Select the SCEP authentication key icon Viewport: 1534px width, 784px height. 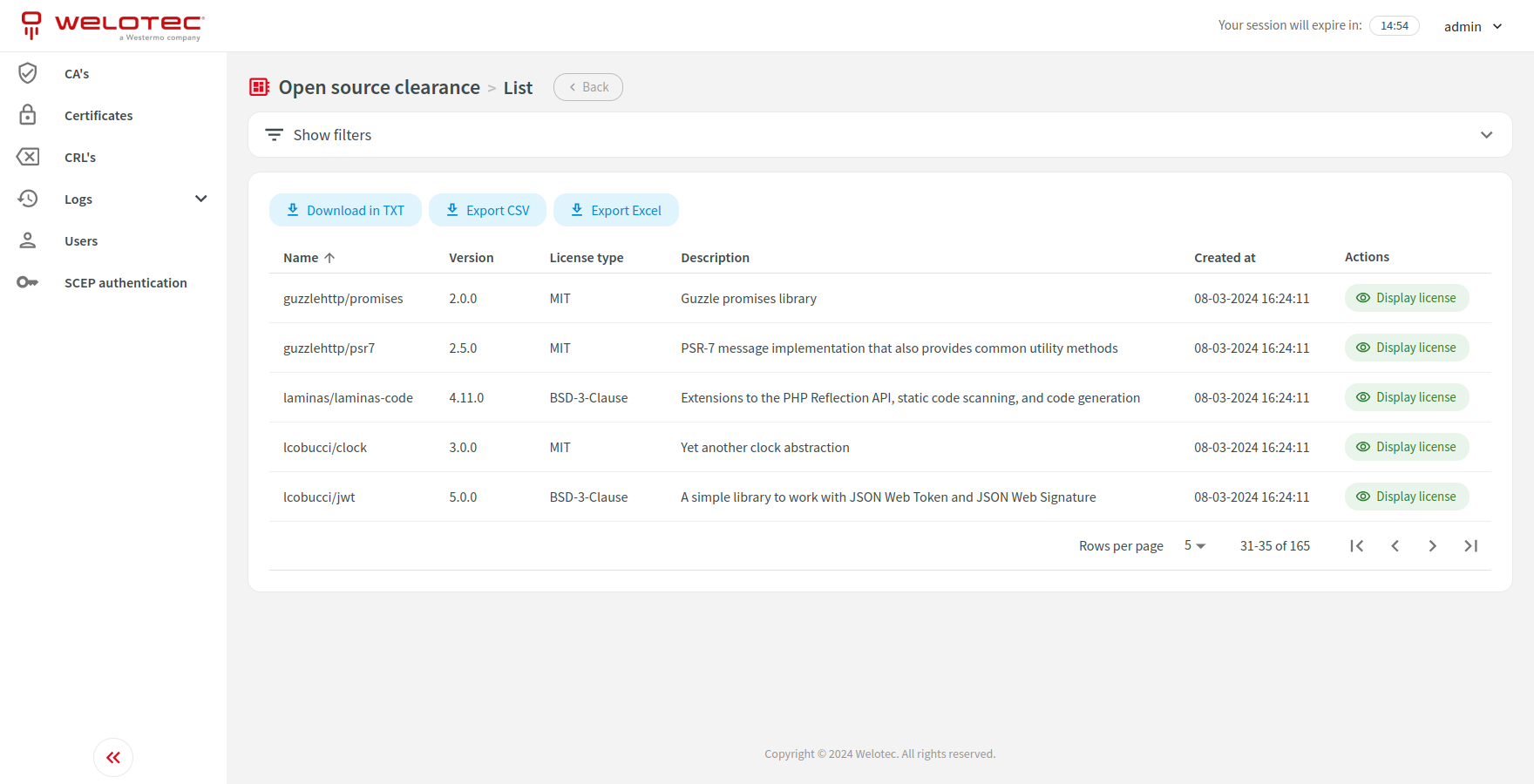pyautogui.click(x=27, y=282)
